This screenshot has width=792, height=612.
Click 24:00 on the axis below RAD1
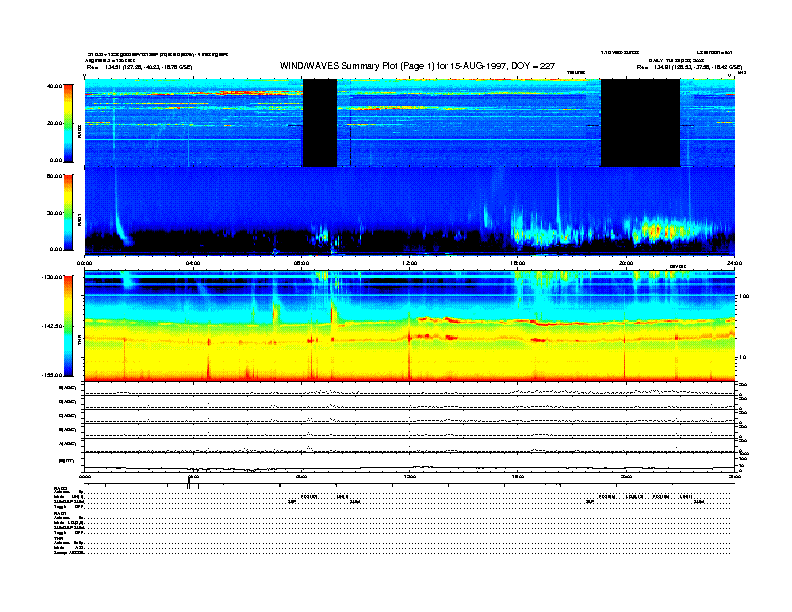[x=734, y=263]
